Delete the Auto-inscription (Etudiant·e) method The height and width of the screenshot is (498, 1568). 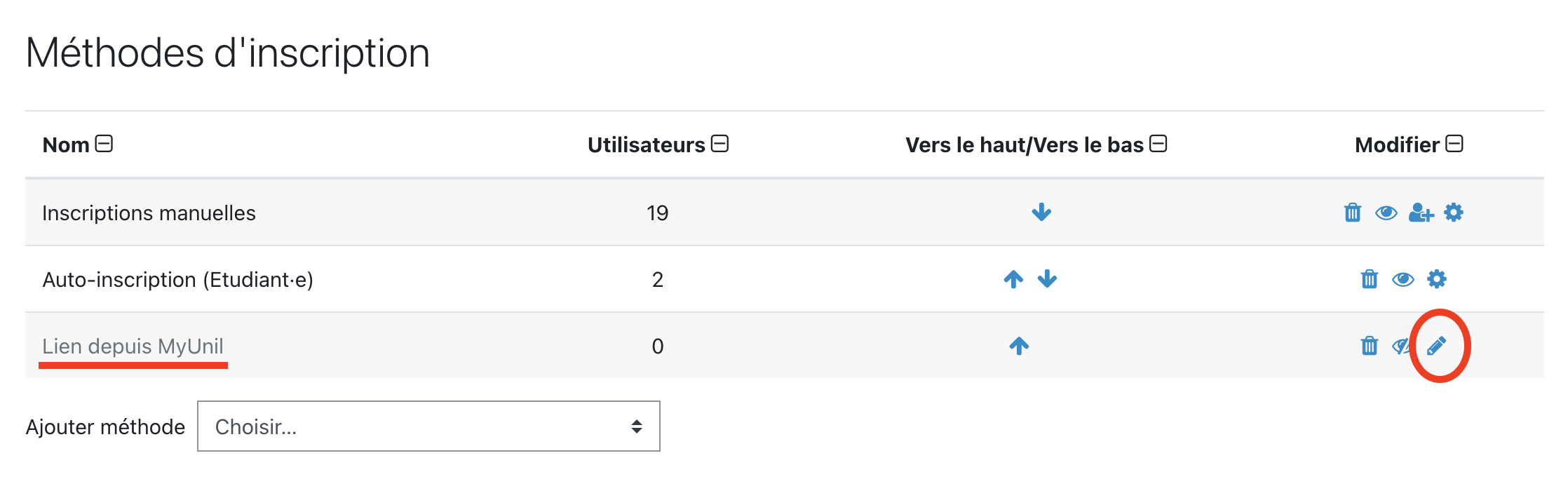click(x=1369, y=279)
